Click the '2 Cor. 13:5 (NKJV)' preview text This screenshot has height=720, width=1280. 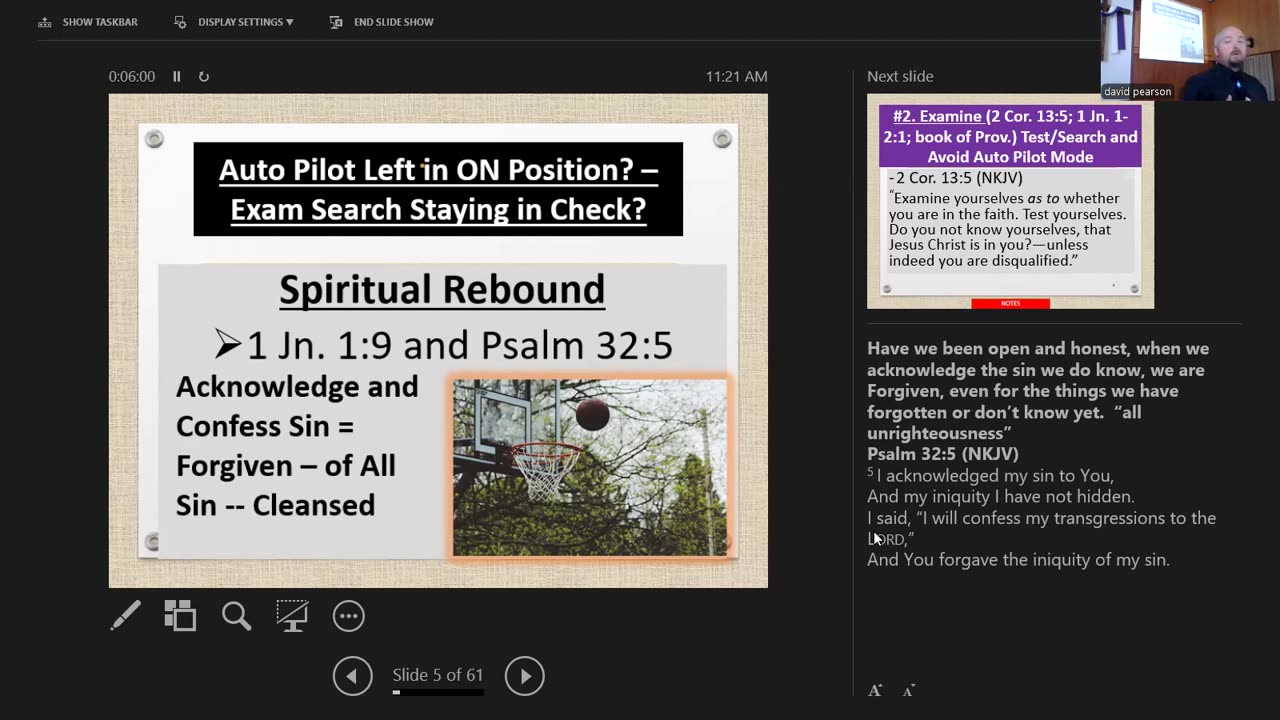point(955,178)
